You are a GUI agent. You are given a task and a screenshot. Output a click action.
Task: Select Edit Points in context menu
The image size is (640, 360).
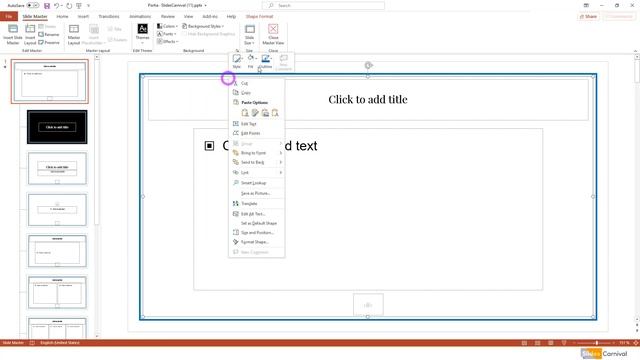click(256, 133)
